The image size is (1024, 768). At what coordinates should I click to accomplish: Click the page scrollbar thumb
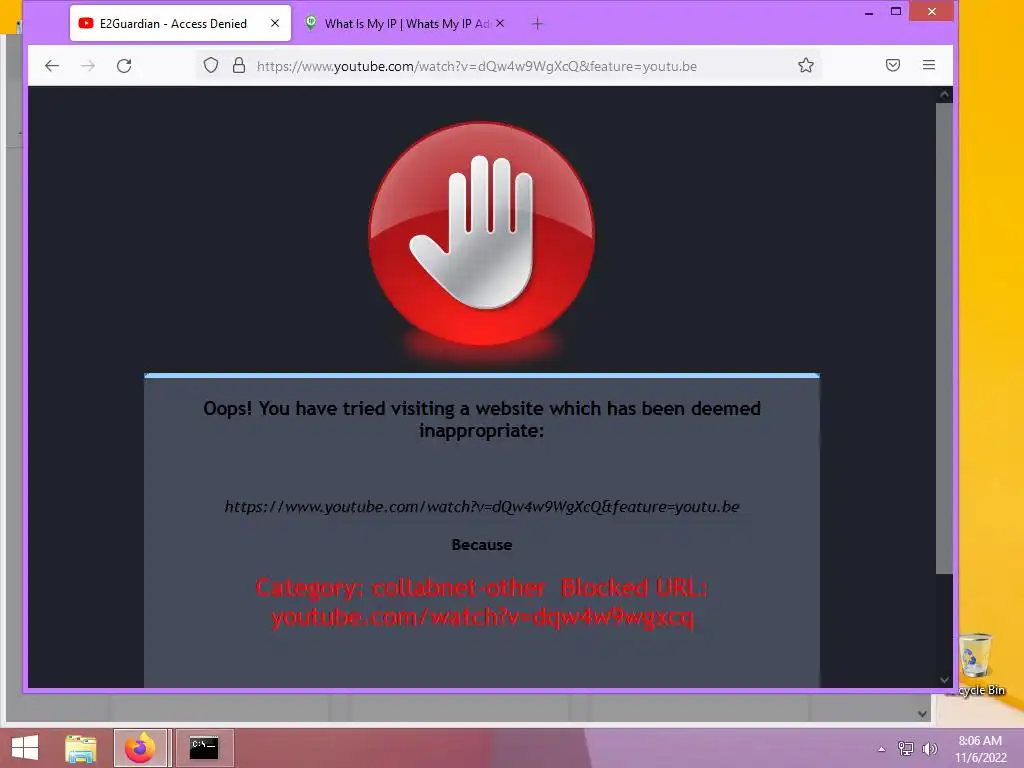944,338
